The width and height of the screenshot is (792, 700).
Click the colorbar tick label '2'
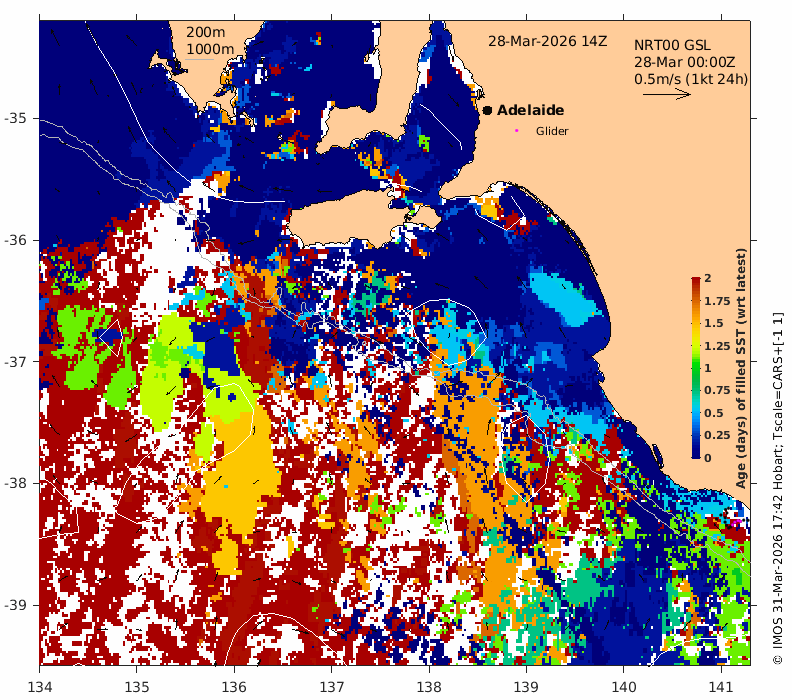pyautogui.click(x=708, y=278)
